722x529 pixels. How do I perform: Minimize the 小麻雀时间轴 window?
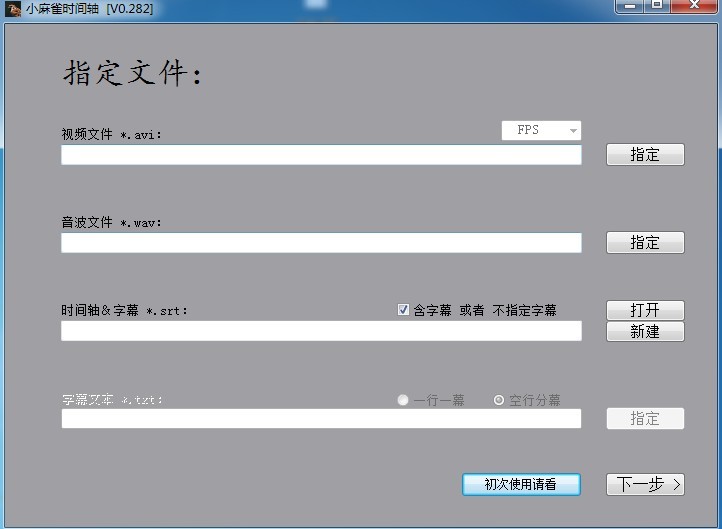tap(630, 6)
